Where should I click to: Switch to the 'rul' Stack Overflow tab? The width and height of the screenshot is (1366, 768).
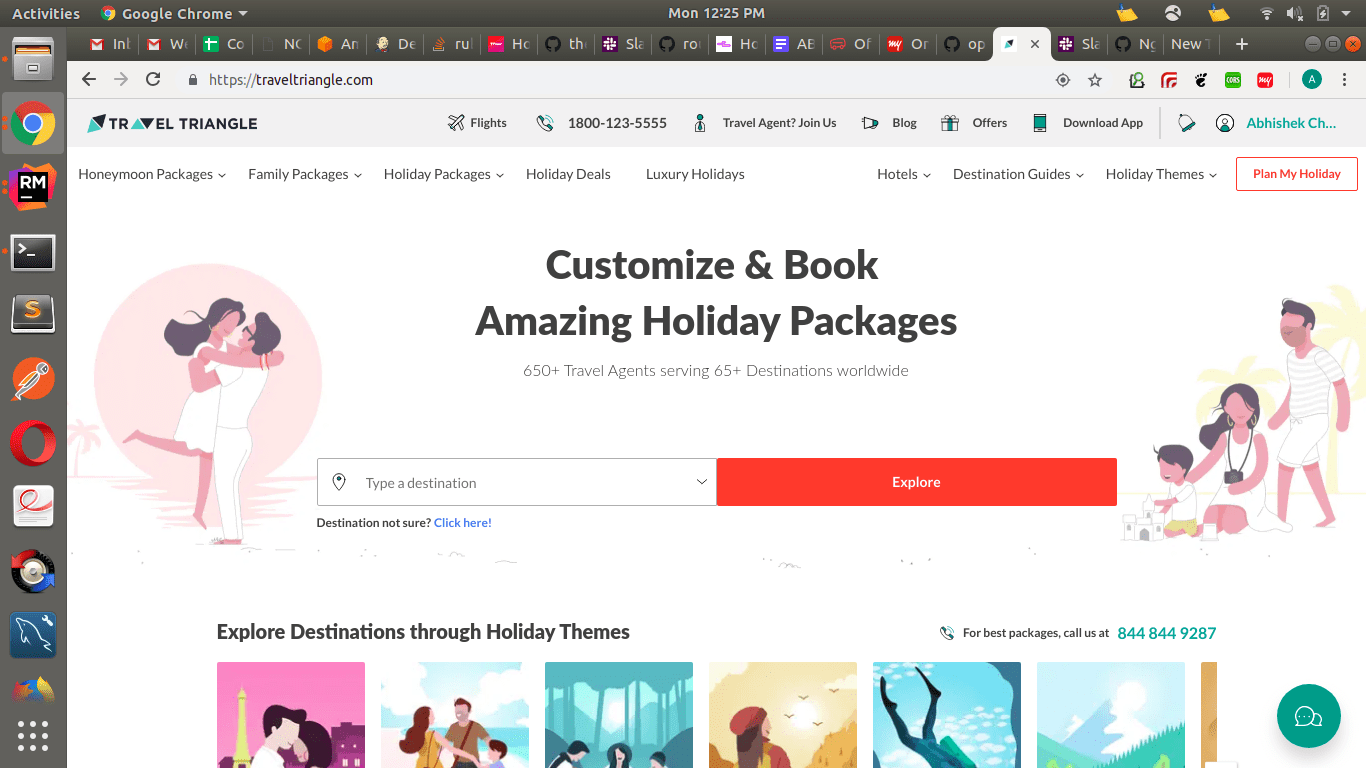click(x=451, y=44)
